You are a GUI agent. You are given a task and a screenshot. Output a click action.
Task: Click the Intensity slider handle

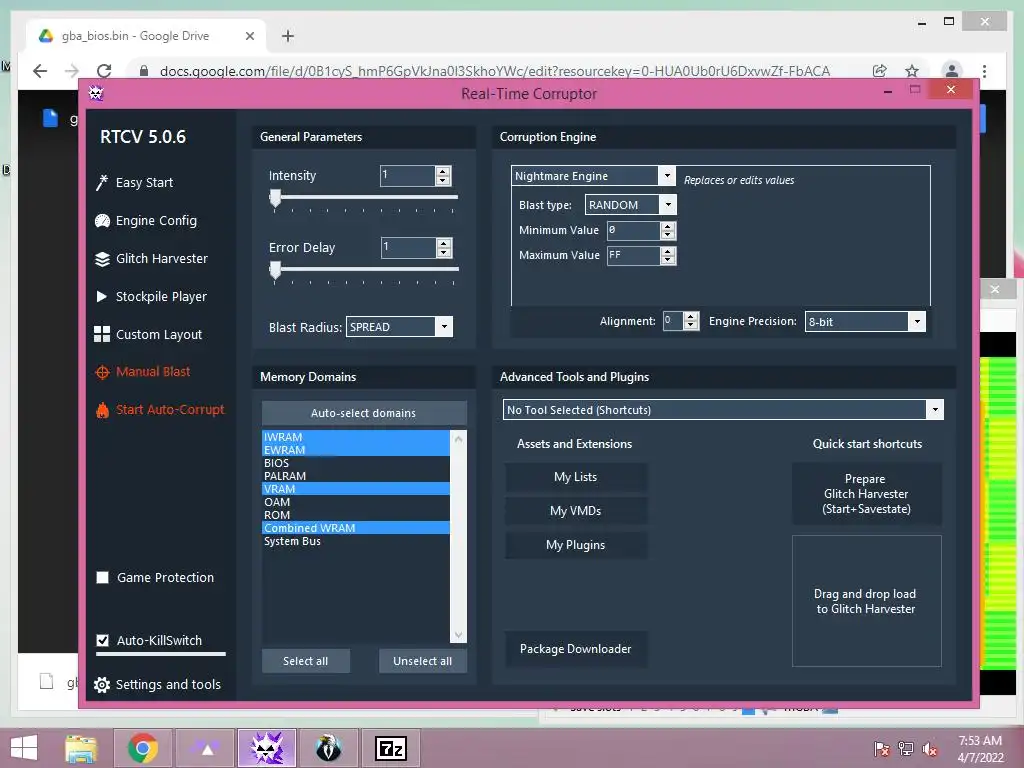276,198
